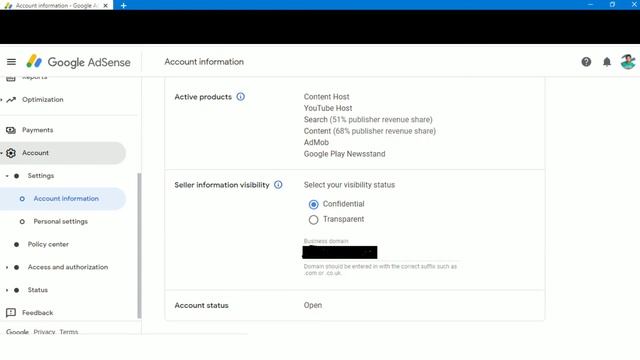The width and height of the screenshot is (640, 360).
Task: Click the 'Select your visibility status' text
Action: pyautogui.click(x=349, y=185)
